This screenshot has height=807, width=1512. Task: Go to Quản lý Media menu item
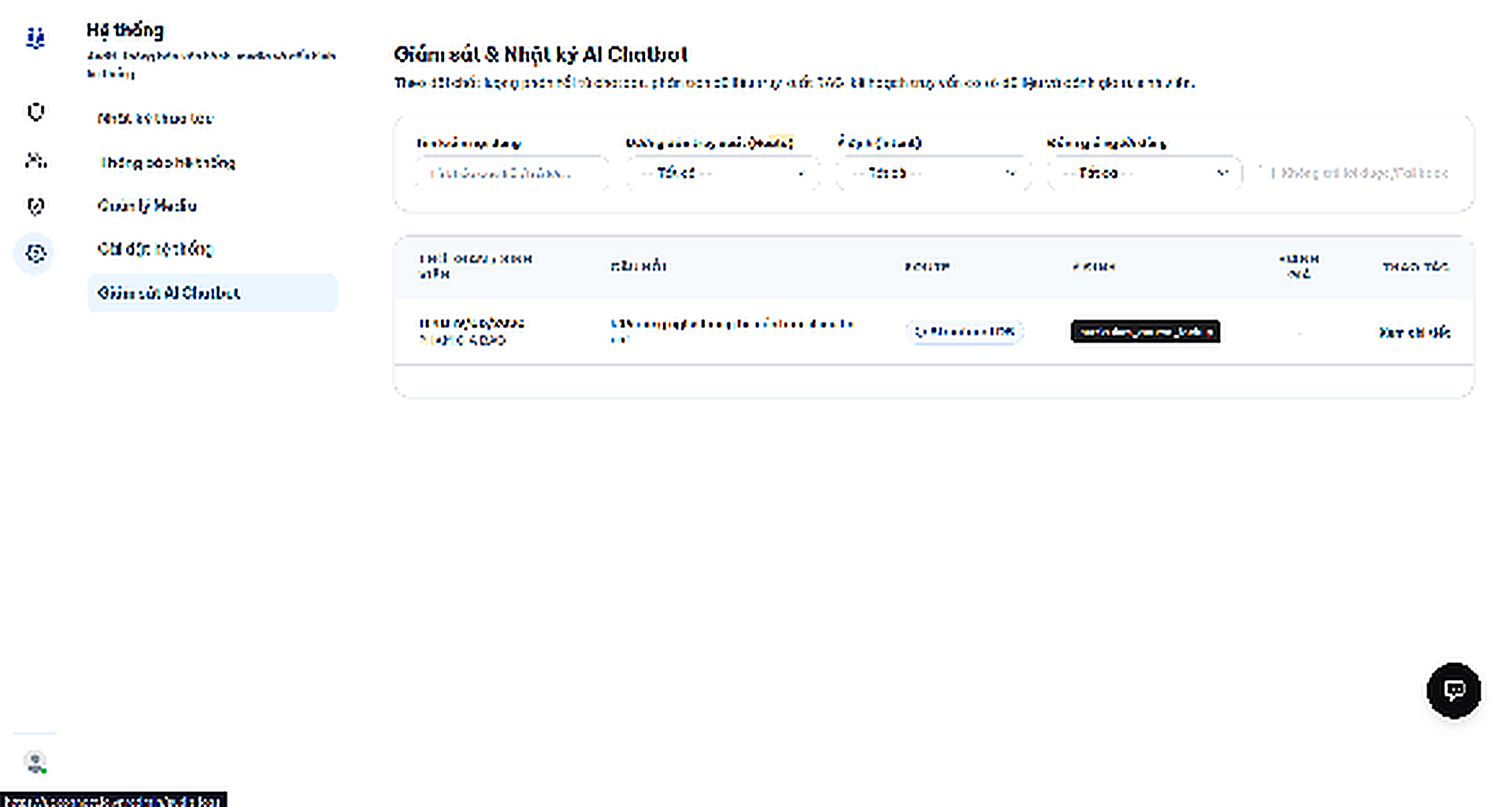[x=213, y=205]
